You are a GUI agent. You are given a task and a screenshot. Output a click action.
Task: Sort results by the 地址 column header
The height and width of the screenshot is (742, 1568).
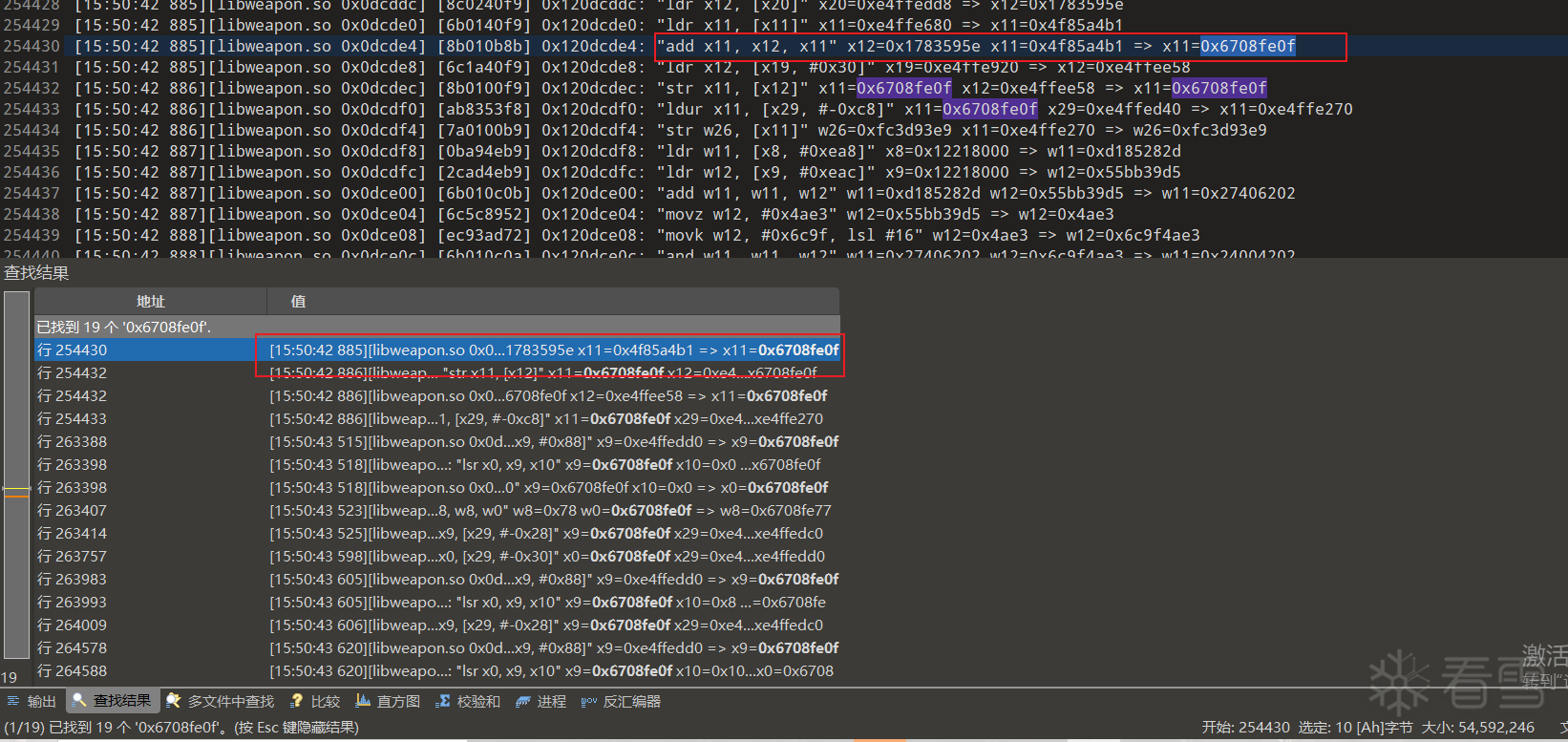pyautogui.click(x=150, y=302)
